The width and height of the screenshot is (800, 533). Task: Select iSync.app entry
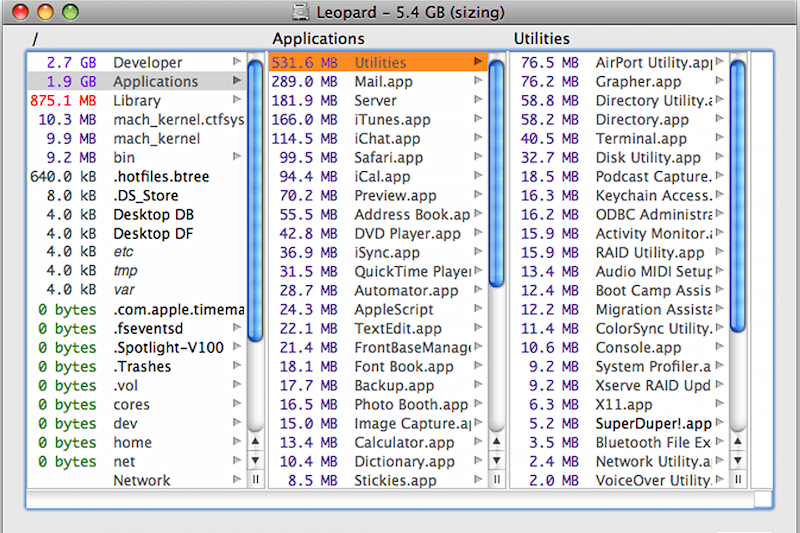[378, 252]
